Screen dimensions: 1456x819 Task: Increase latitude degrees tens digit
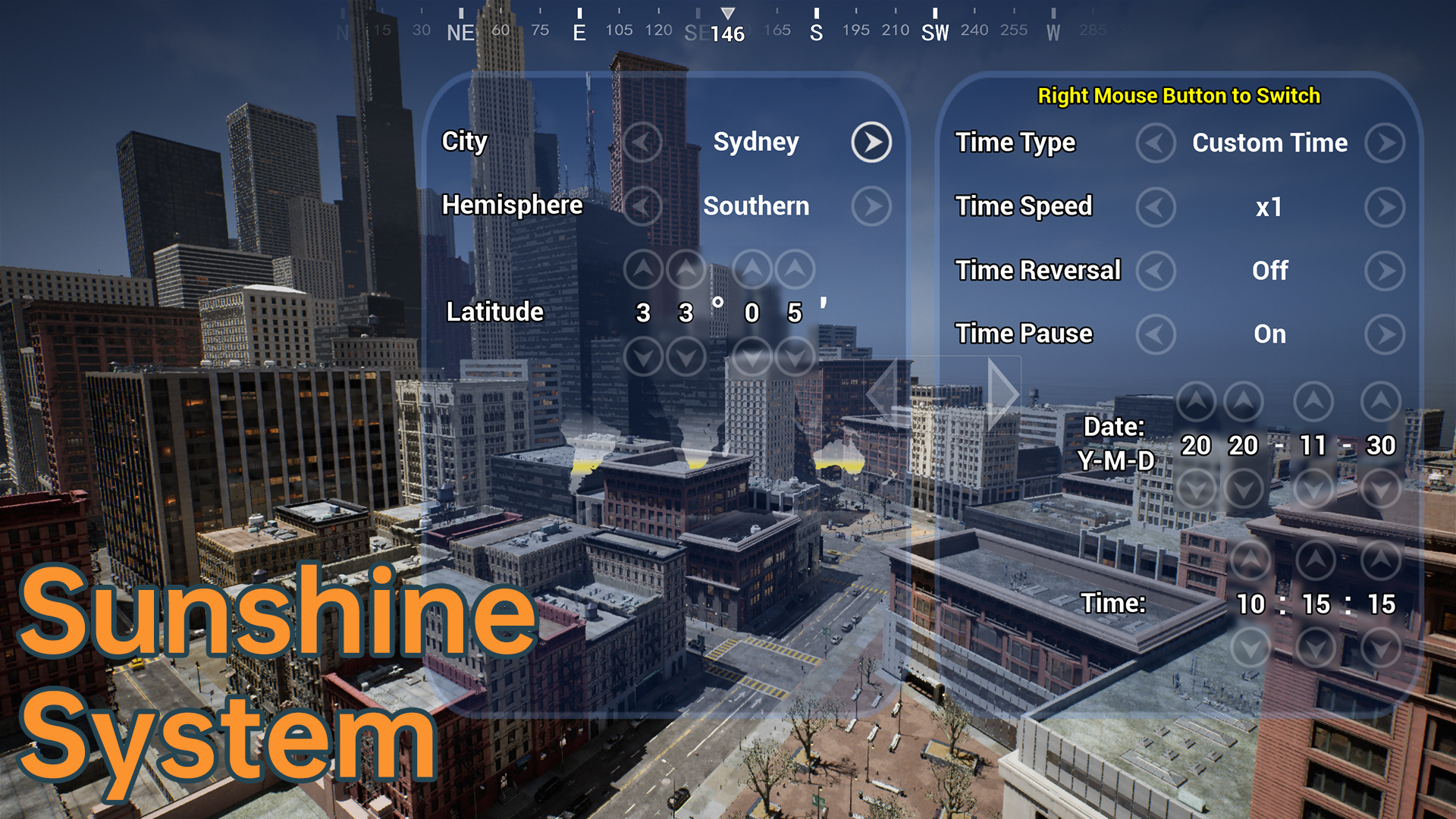click(643, 268)
